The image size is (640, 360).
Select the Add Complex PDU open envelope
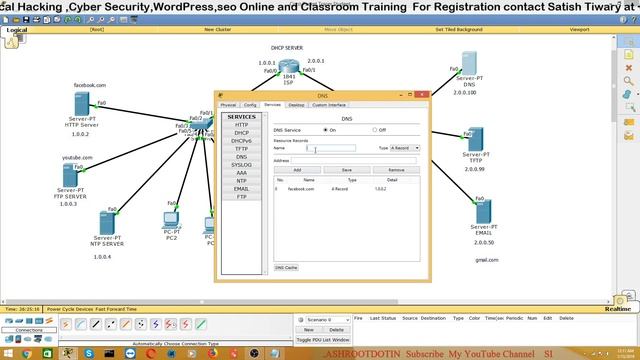point(629,136)
